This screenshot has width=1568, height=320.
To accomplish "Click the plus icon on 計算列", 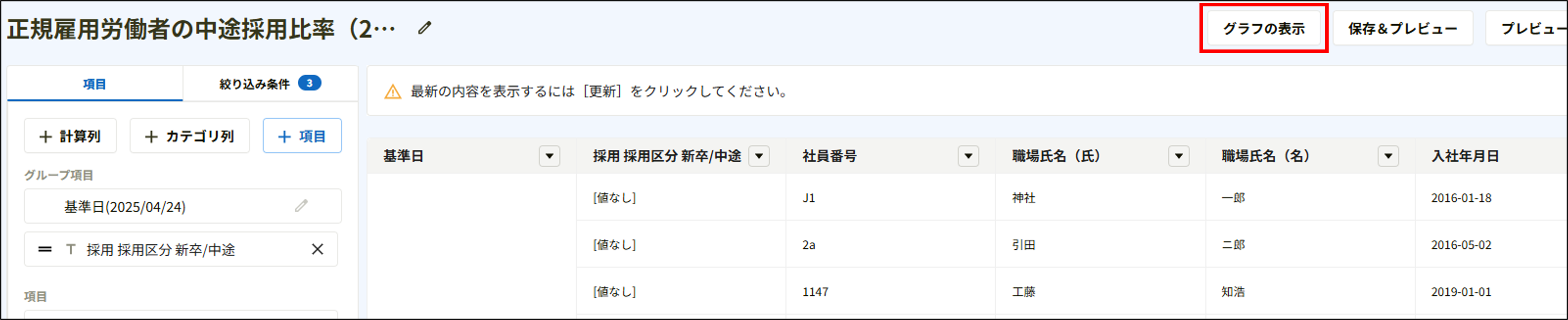I will [44, 135].
